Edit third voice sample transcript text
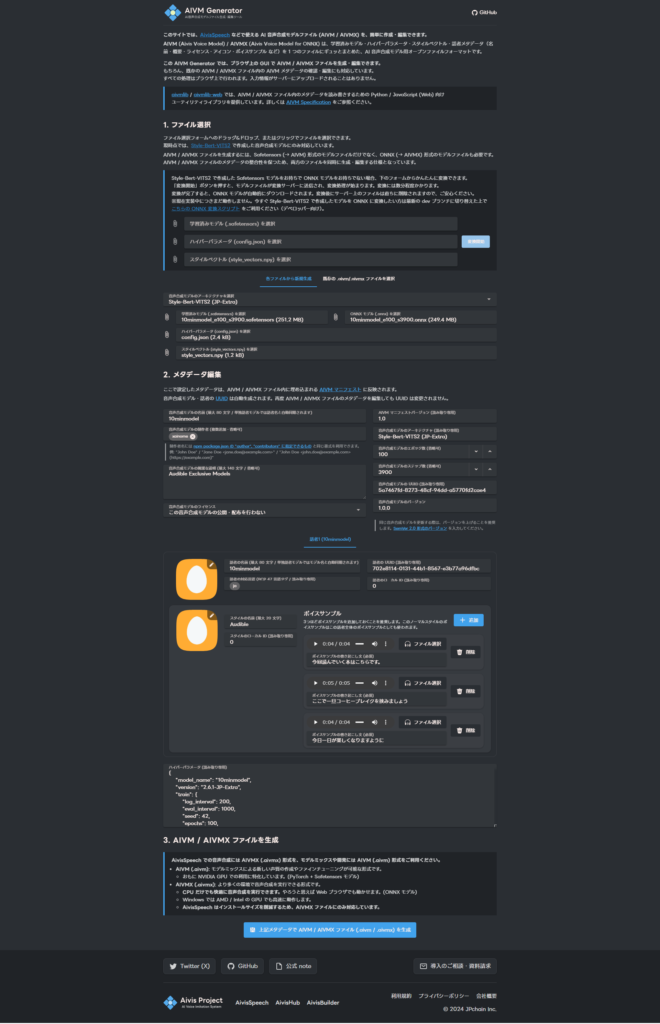660x1024 pixels. tap(376, 738)
